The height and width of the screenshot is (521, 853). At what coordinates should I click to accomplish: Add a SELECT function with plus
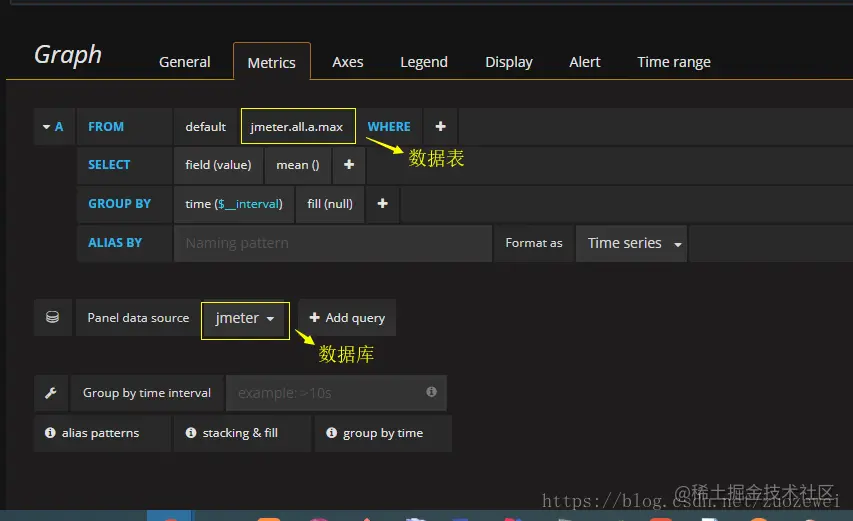click(349, 165)
